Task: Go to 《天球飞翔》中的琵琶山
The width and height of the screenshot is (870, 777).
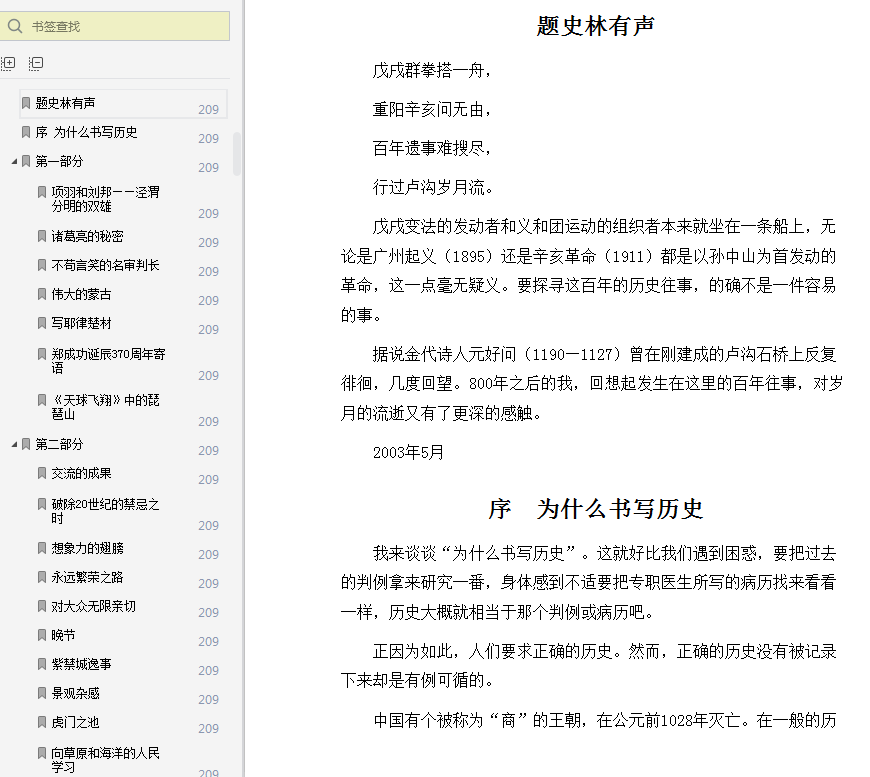Action: 105,407
